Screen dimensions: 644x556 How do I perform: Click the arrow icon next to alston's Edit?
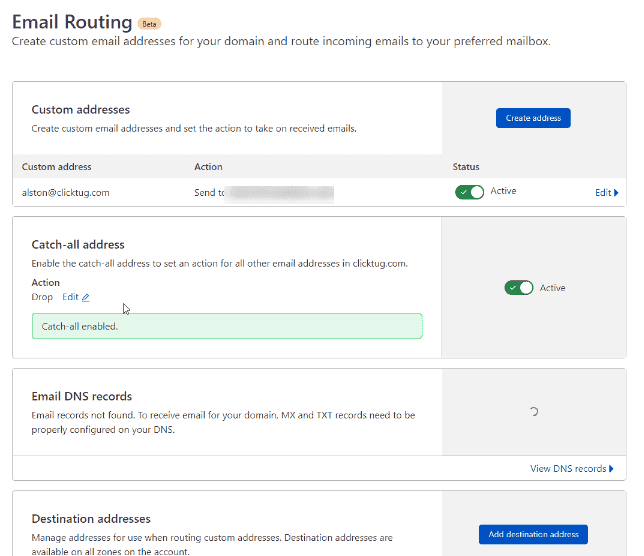pos(616,193)
